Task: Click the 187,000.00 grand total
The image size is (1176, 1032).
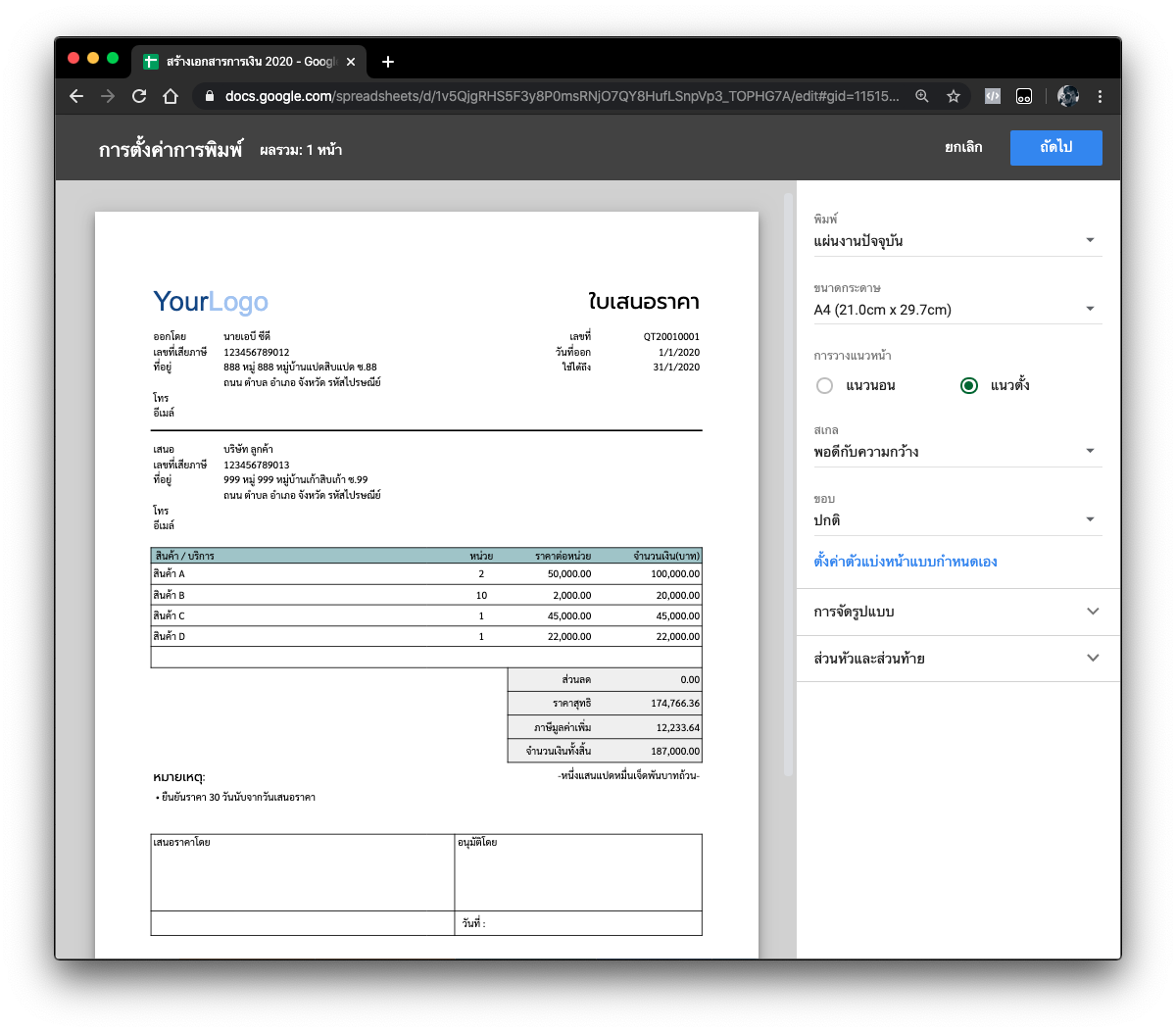Action: click(x=675, y=751)
